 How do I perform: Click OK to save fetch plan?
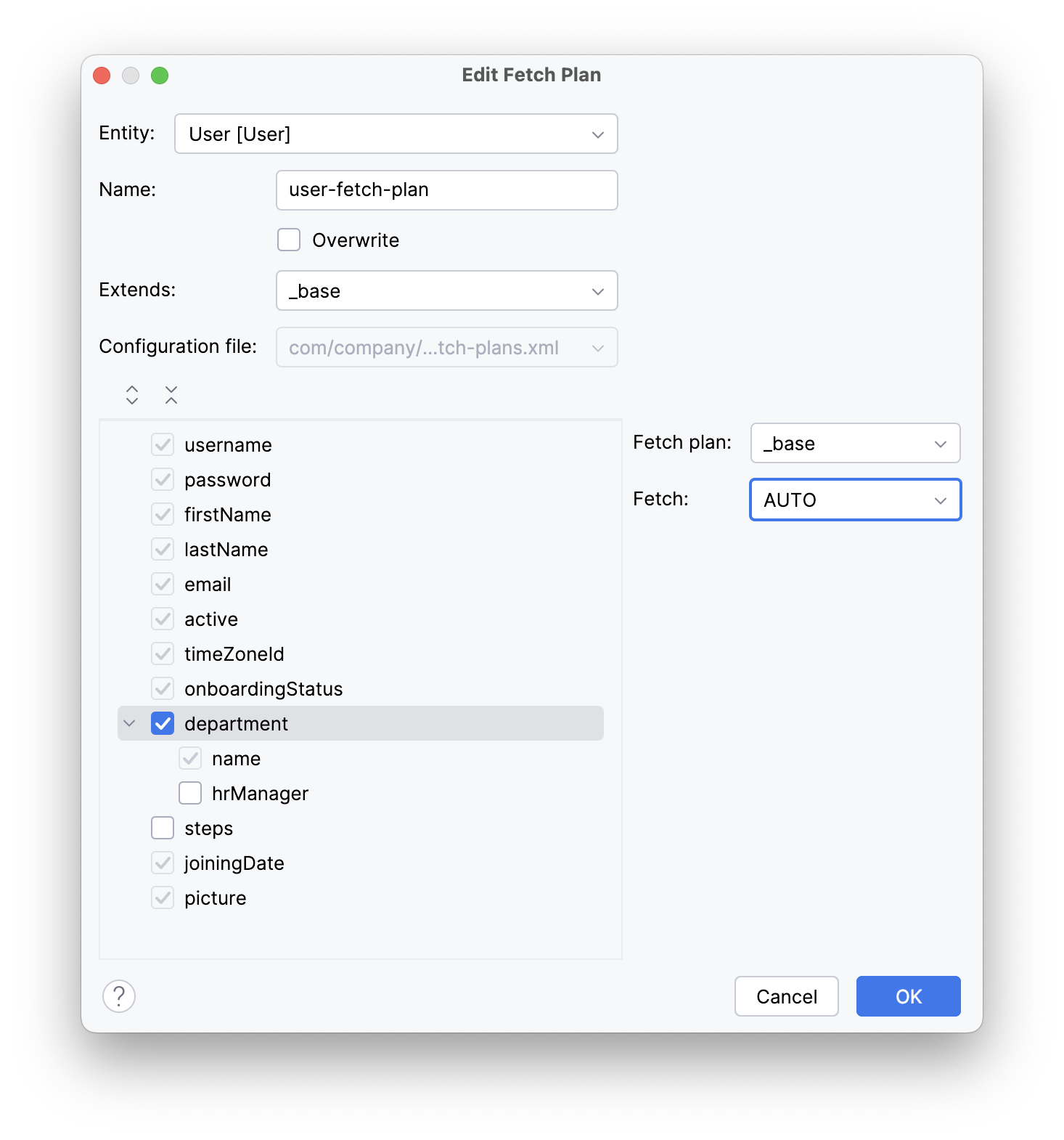[908, 996]
